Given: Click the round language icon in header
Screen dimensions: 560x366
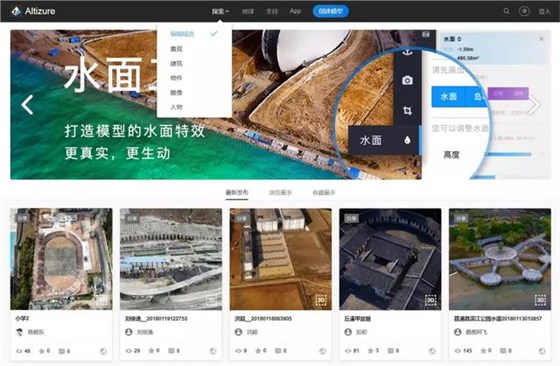Looking at the screenshot, I should [524, 11].
